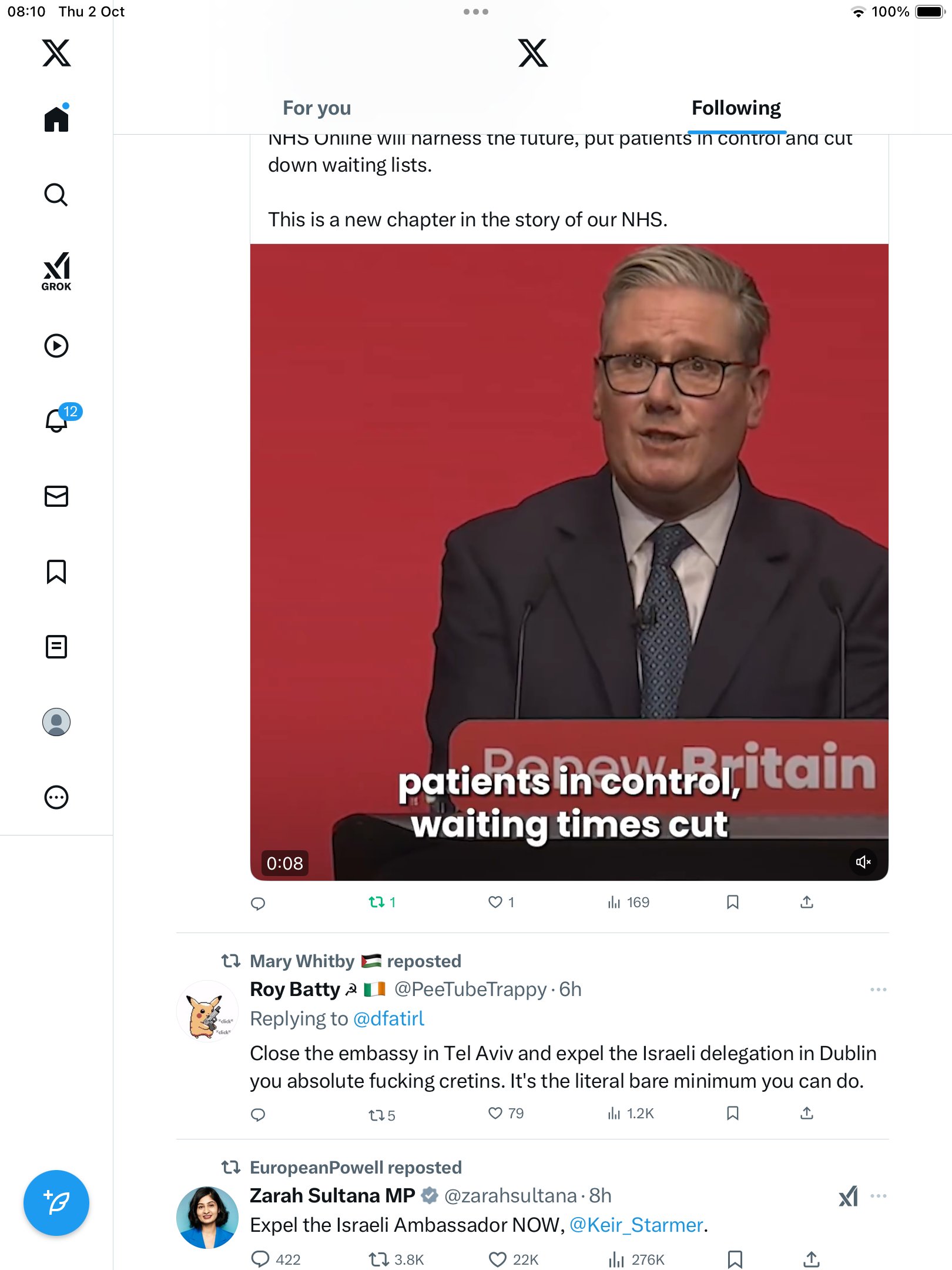Open more options on Roy Batty's post
The image size is (952, 1270).
click(x=878, y=990)
